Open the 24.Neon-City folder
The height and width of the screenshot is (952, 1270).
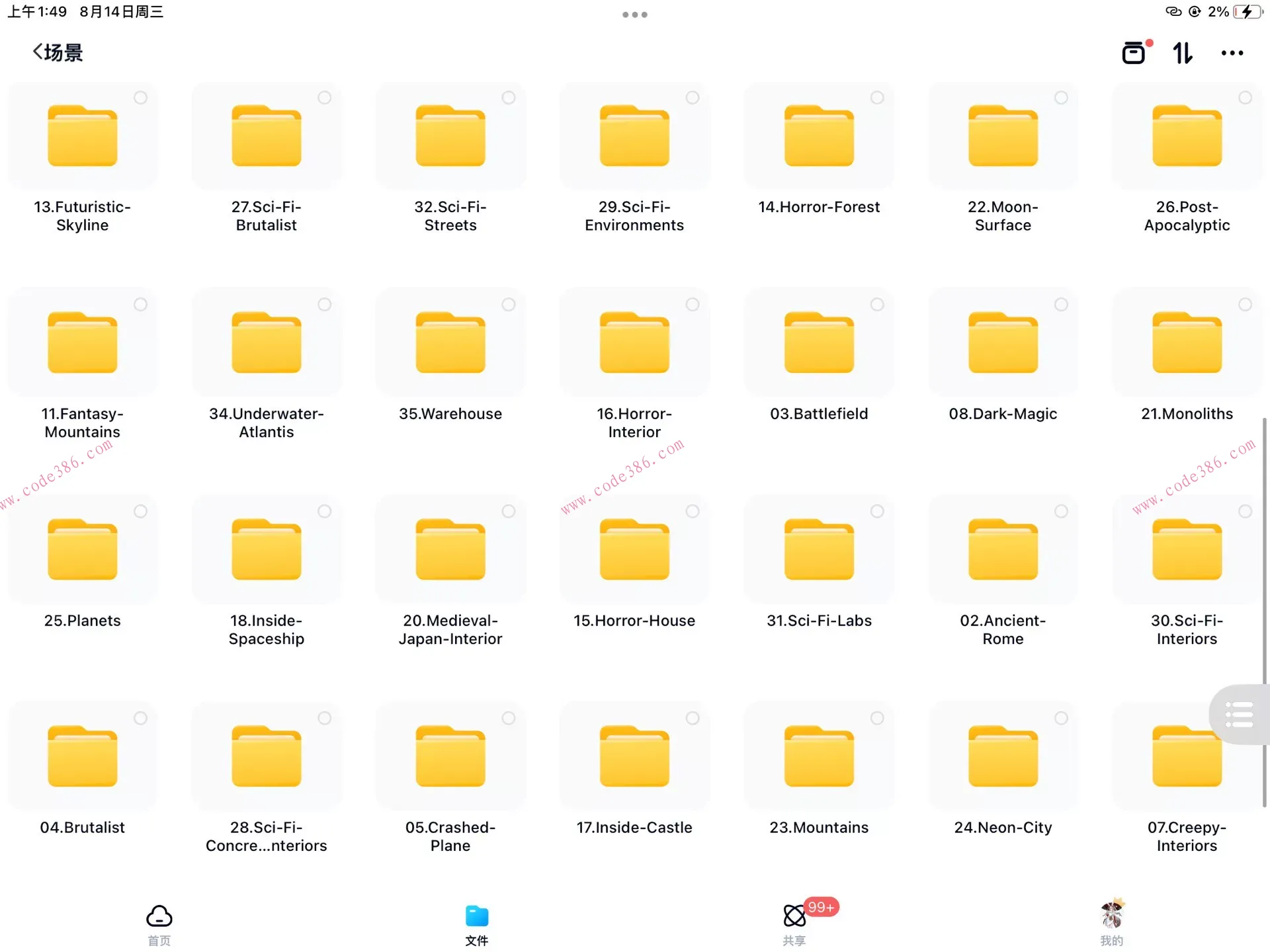click(x=1003, y=756)
